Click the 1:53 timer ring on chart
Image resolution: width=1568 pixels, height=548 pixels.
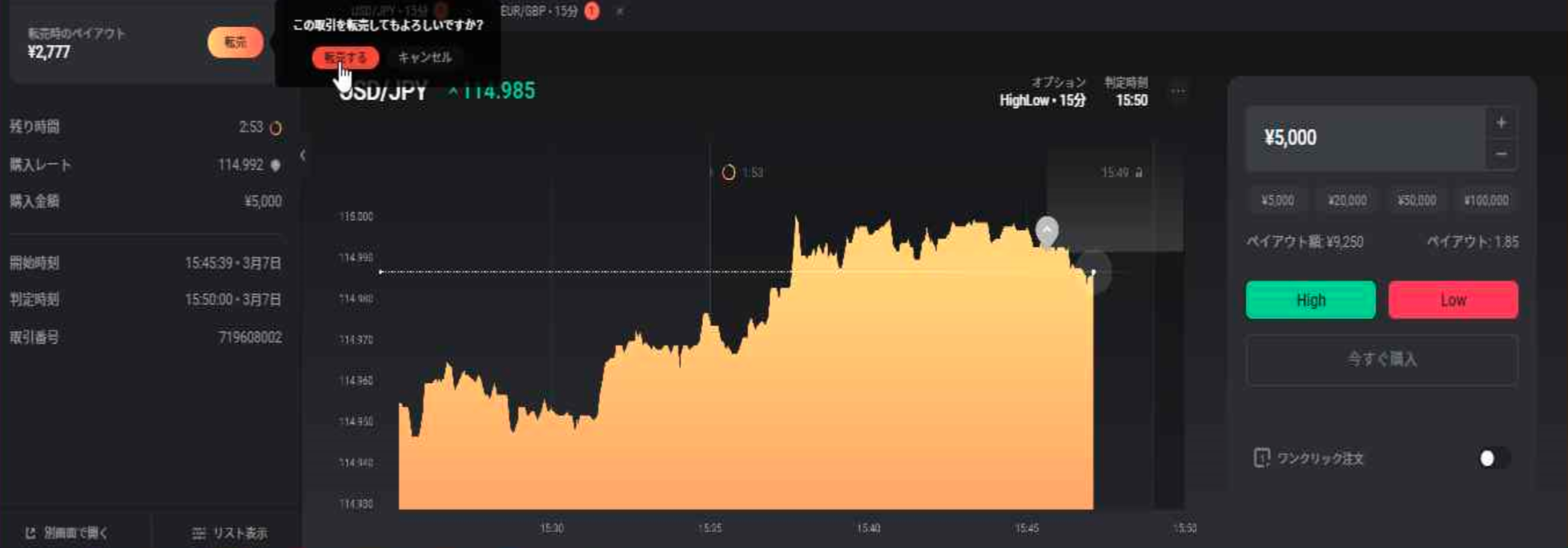[x=729, y=172]
